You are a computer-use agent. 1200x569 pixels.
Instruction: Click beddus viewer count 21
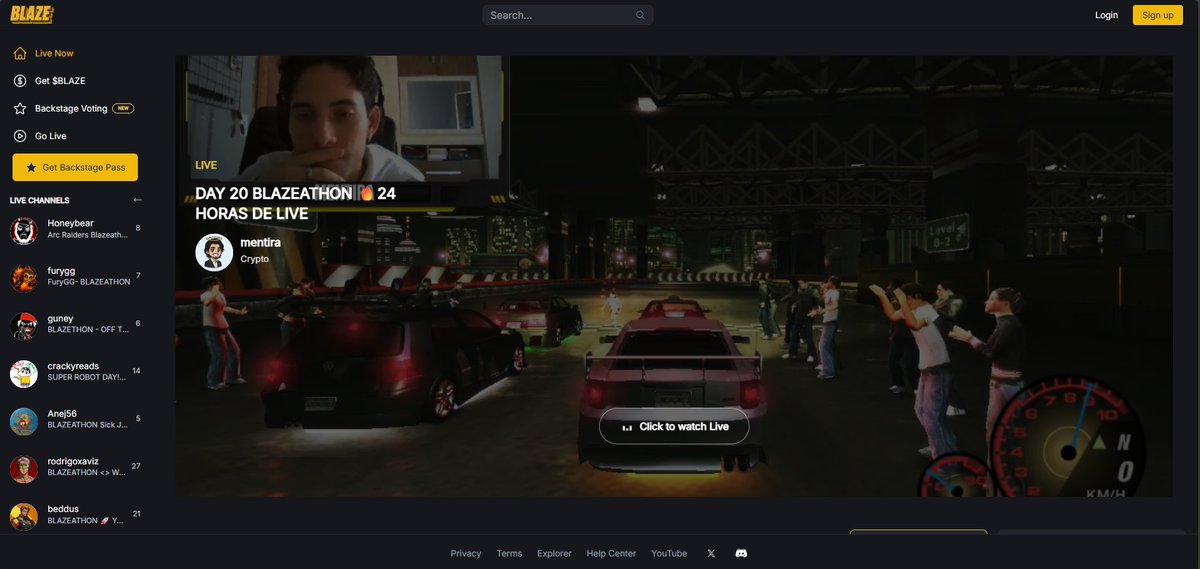[136, 514]
